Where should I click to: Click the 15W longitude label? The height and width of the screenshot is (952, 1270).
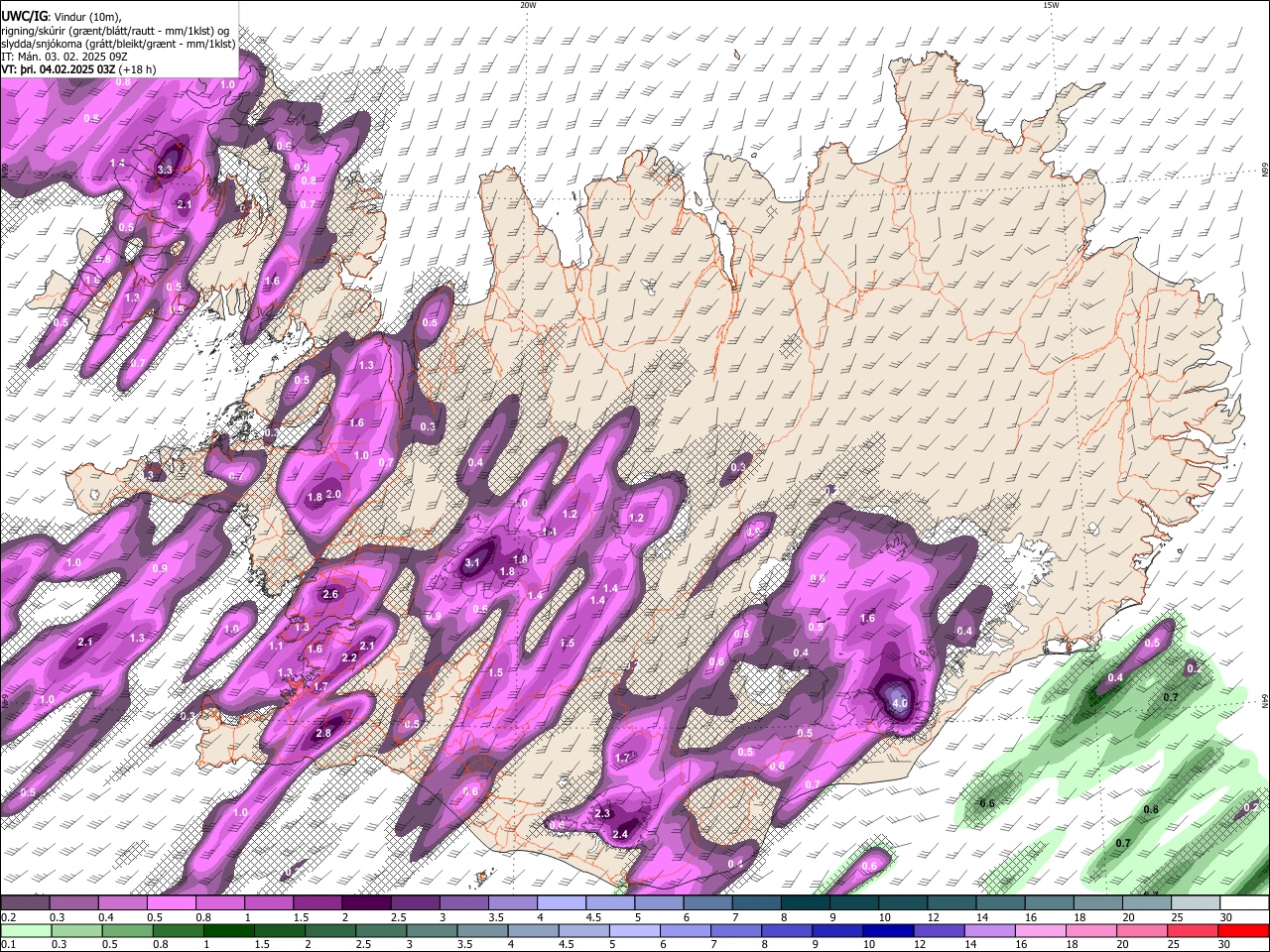click(x=1051, y=5)
